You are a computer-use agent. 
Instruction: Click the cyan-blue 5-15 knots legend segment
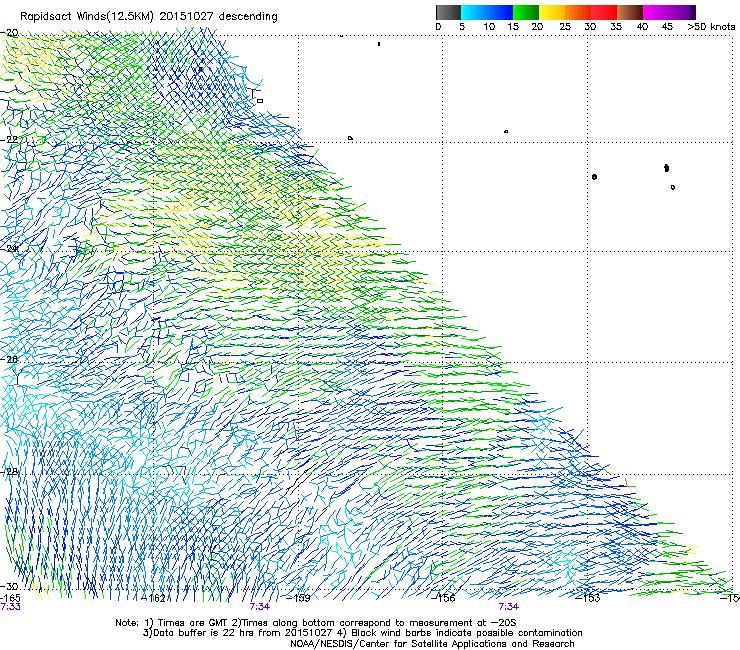pyautogui.click(x=487, y=12)
